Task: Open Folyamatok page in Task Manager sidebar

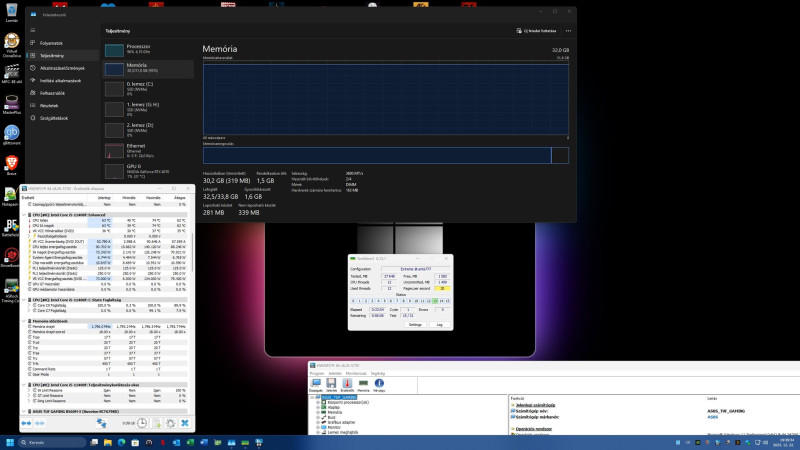Action: click(50, 43)
